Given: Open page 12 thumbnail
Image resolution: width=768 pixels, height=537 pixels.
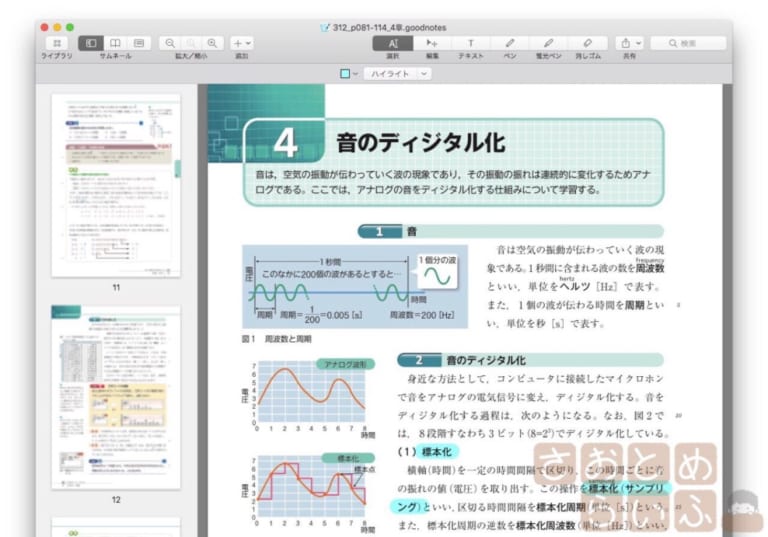Looking at the screenshot, I should 116,397.
